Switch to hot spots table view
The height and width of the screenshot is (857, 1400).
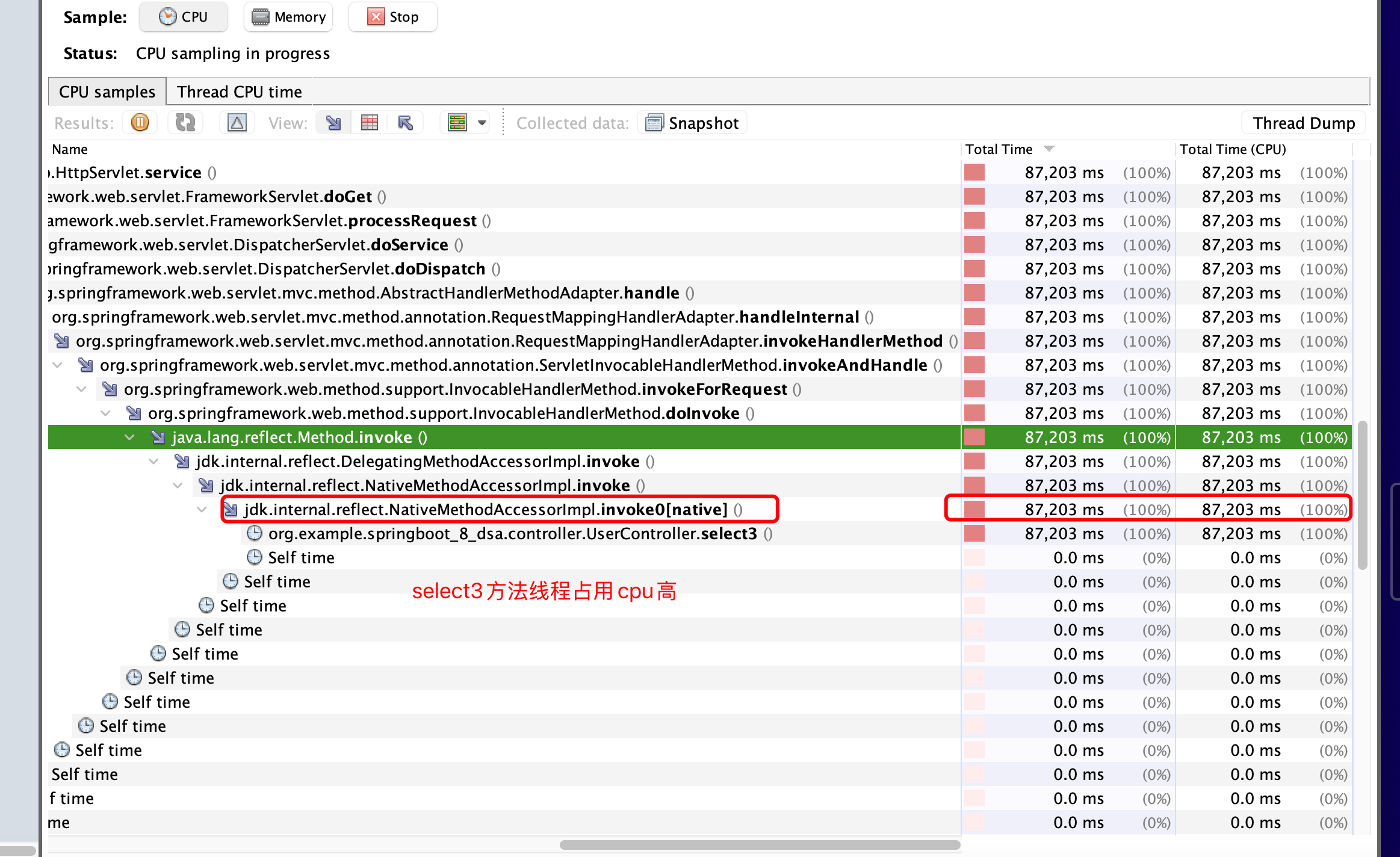[369, 123]
